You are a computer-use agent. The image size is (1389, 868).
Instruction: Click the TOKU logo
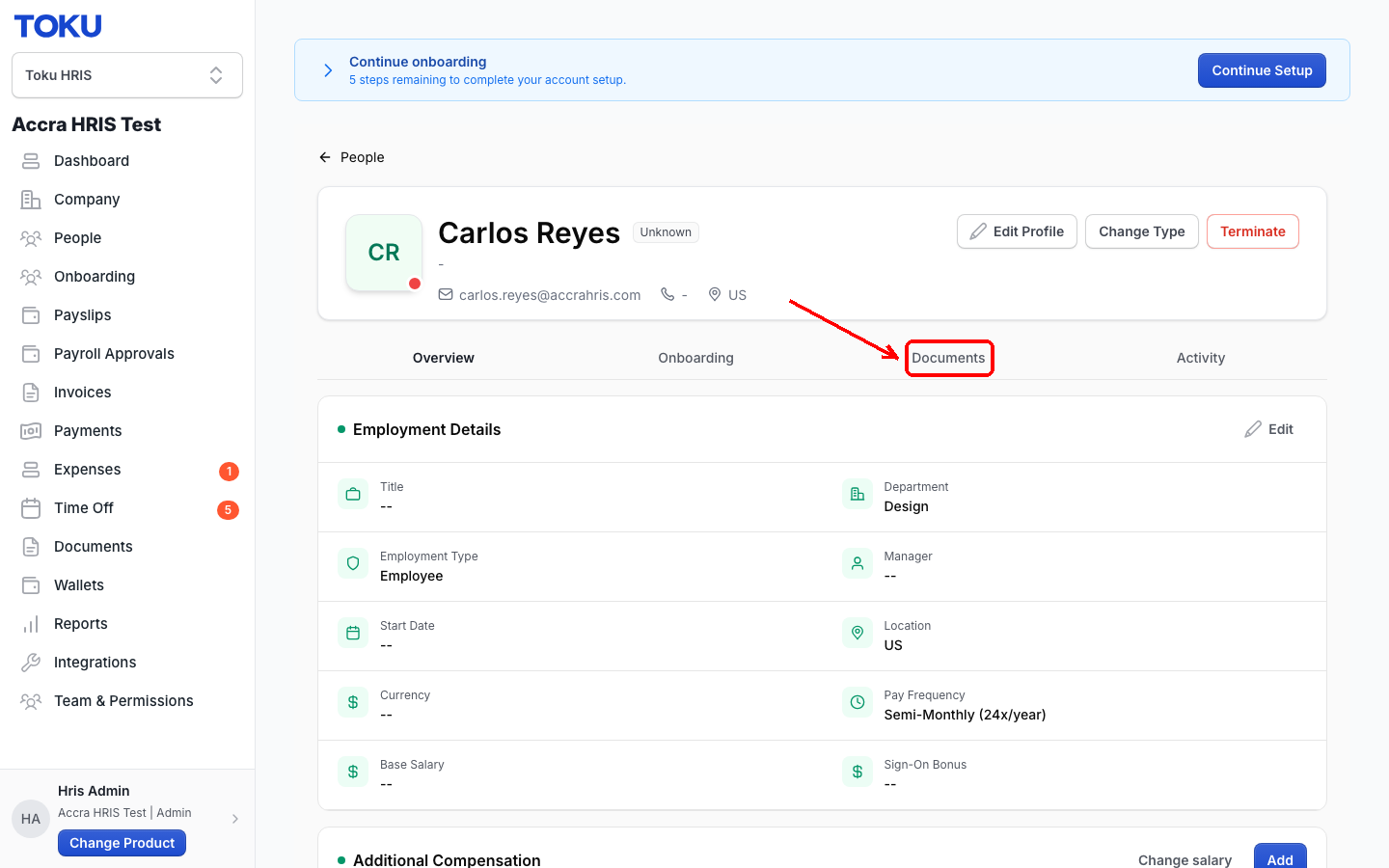click(58, 26)
